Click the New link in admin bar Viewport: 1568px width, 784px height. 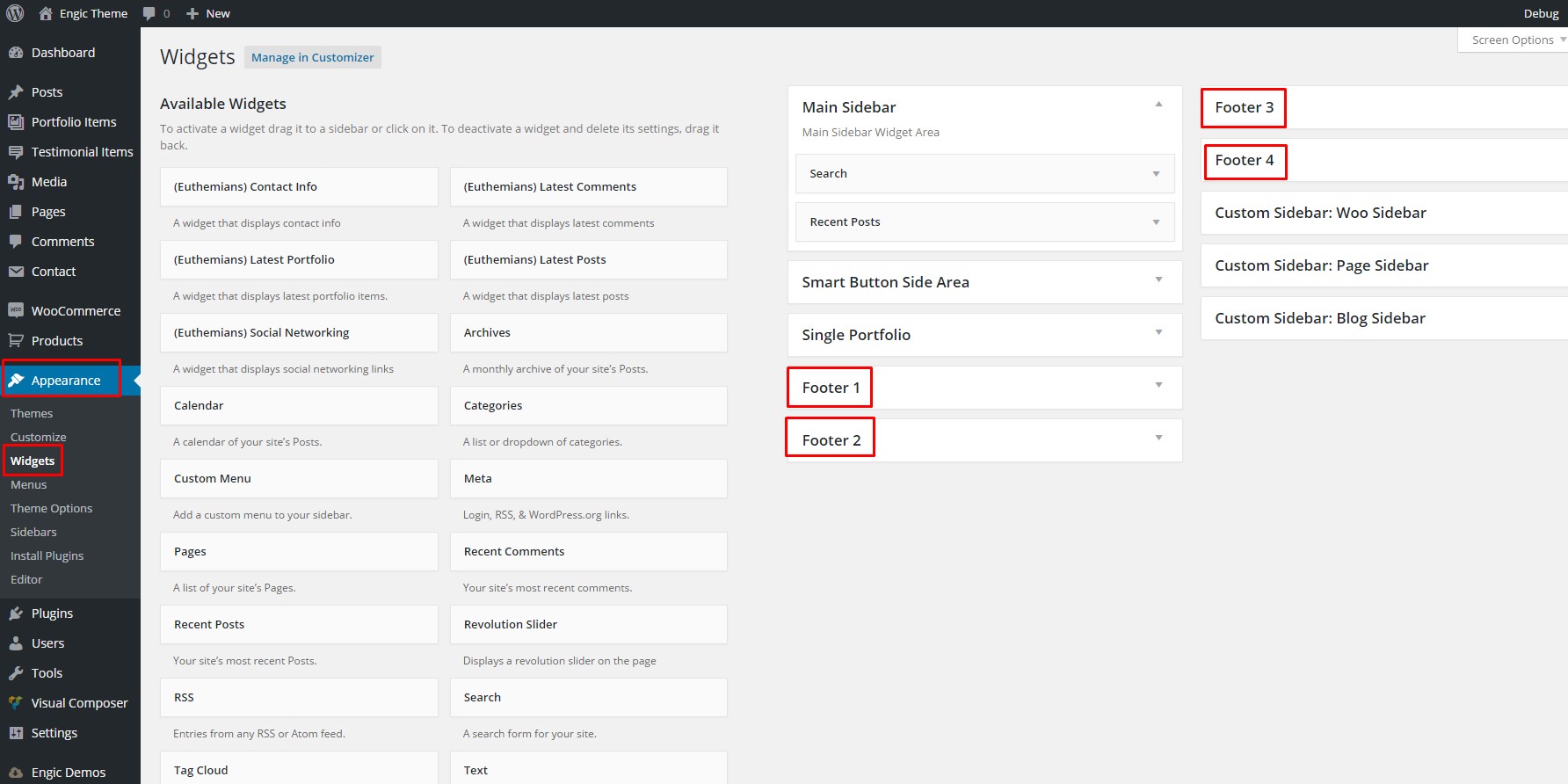click(218, 13)
